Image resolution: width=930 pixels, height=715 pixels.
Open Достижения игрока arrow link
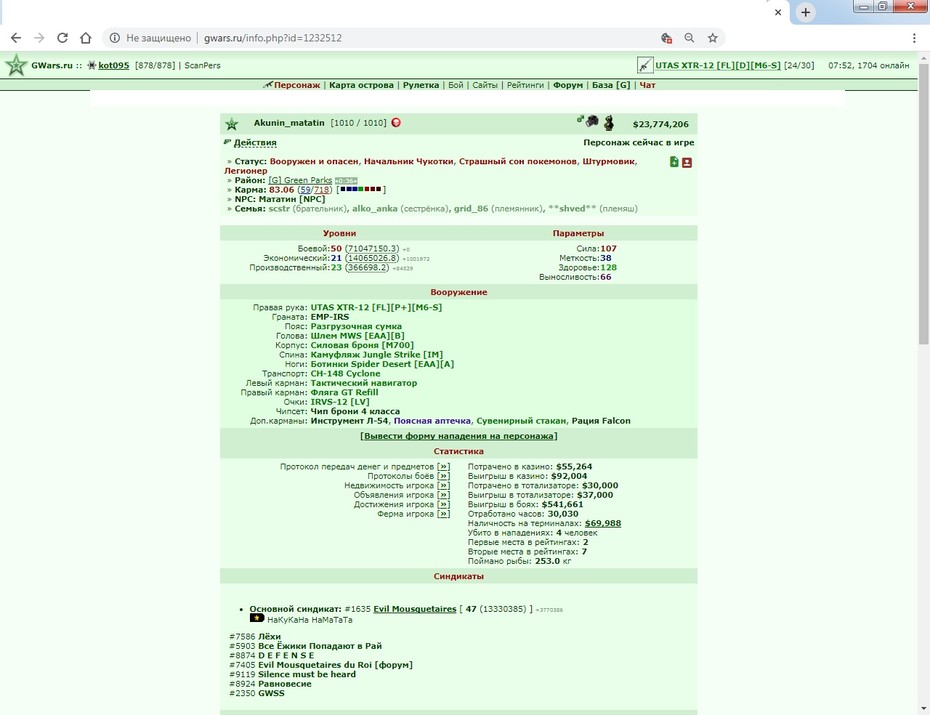(x=444, y=505)
